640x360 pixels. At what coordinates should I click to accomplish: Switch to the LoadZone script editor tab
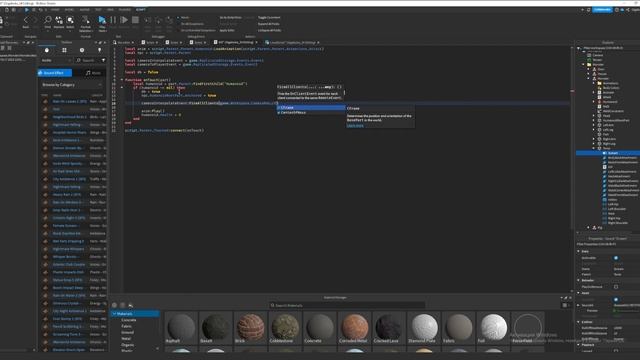292,42
